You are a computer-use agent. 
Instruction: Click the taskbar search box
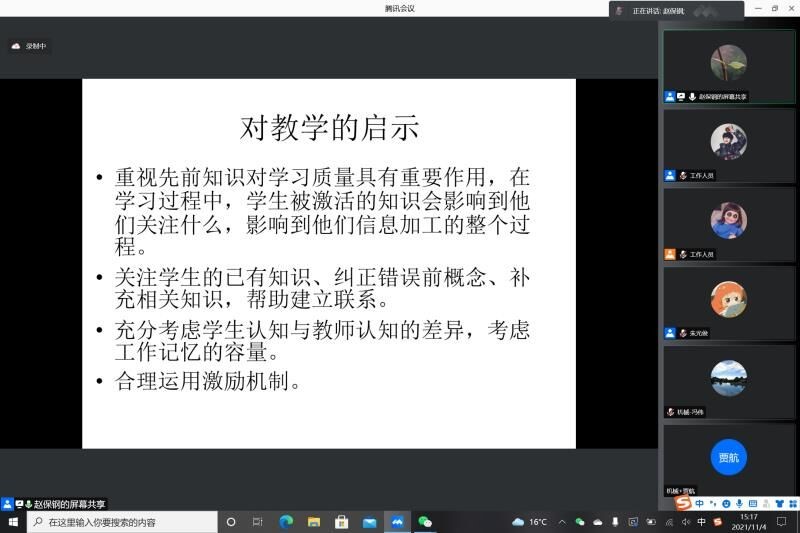coord(122,522)
